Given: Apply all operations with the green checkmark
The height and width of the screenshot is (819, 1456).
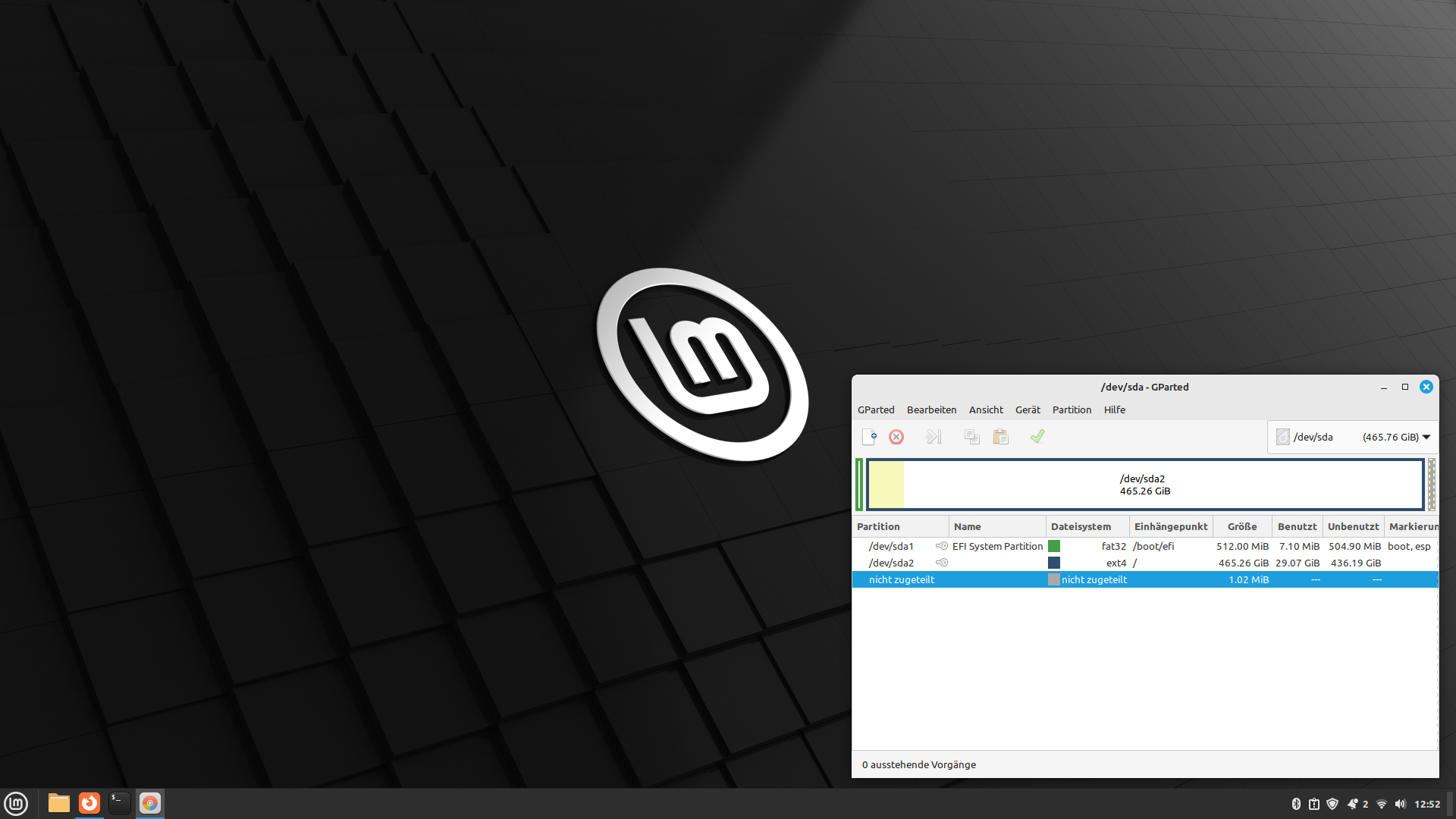Looking at the screenshot, I should [1037, 436].
